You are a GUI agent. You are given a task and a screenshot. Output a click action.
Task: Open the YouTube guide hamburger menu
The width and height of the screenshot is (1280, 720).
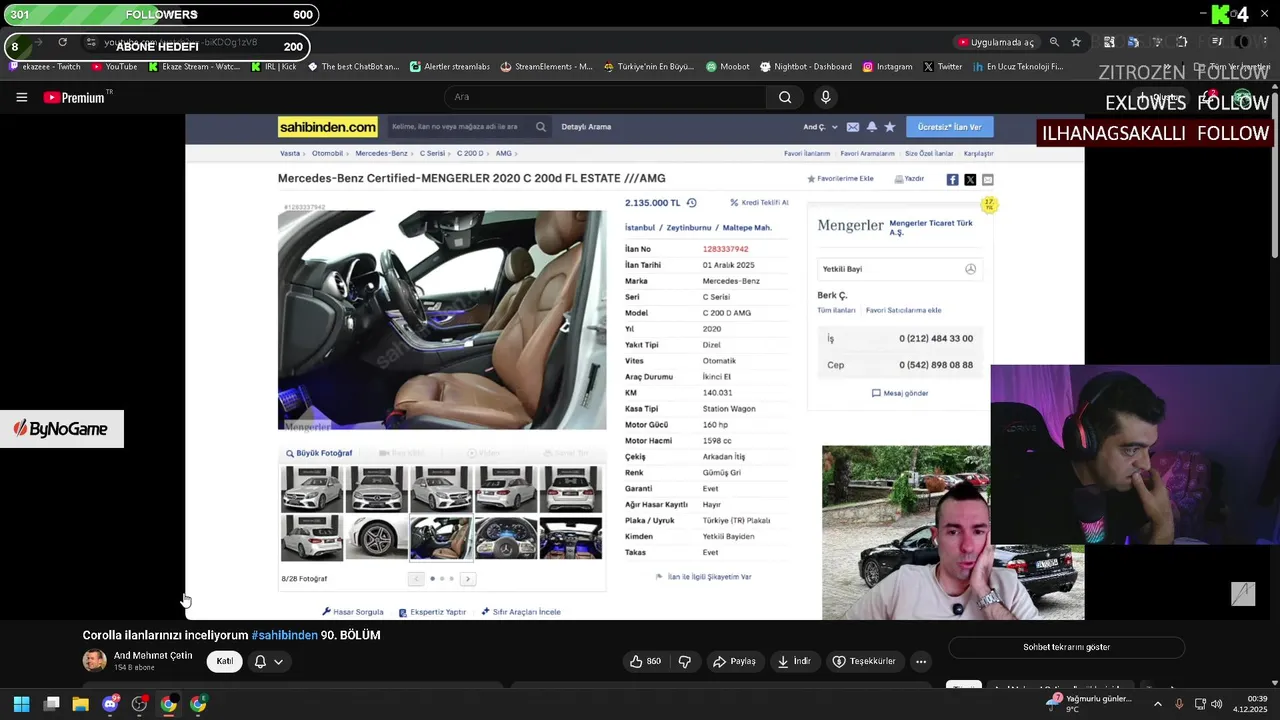point(21,97)
